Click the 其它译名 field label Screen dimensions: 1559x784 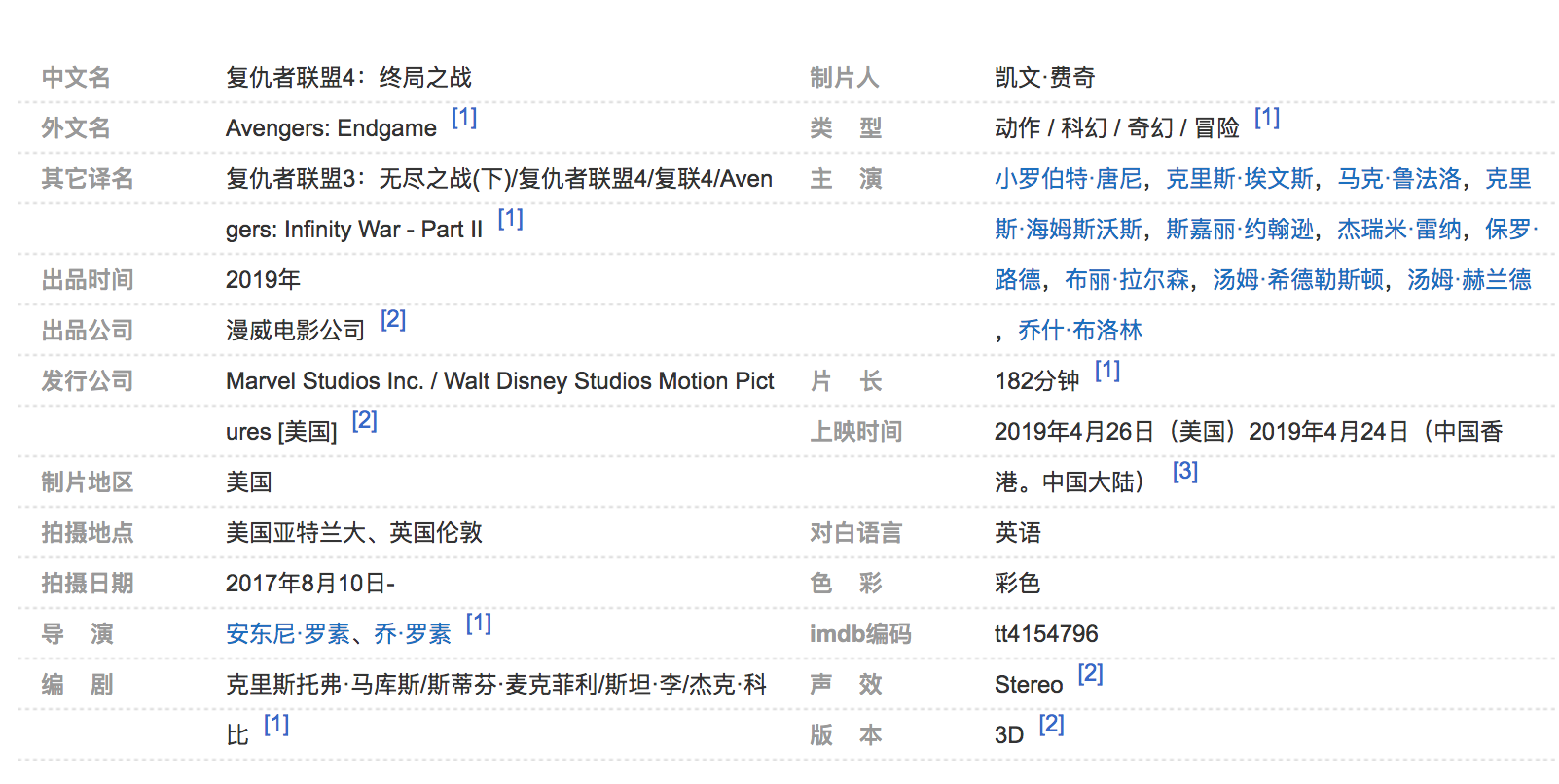(x=88, y=179)
